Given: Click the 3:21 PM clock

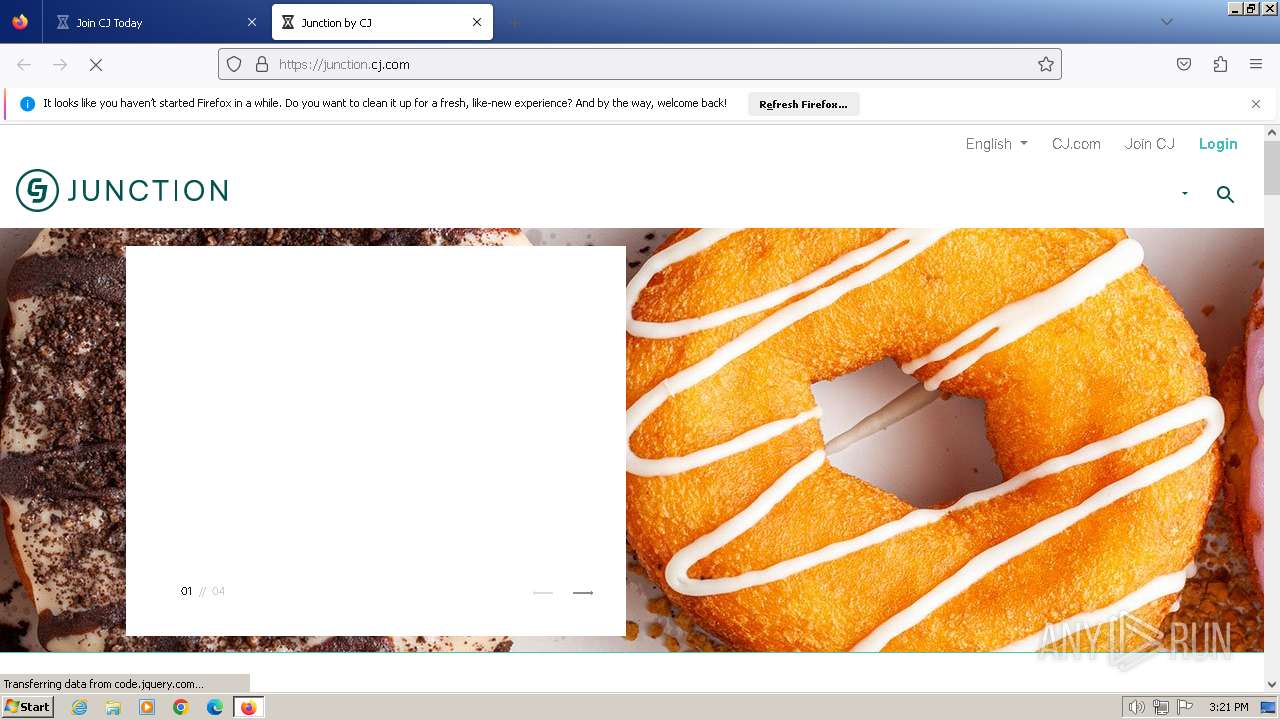Looking at the screenshot, I should pyautogui.click(x=1228, y=707).
